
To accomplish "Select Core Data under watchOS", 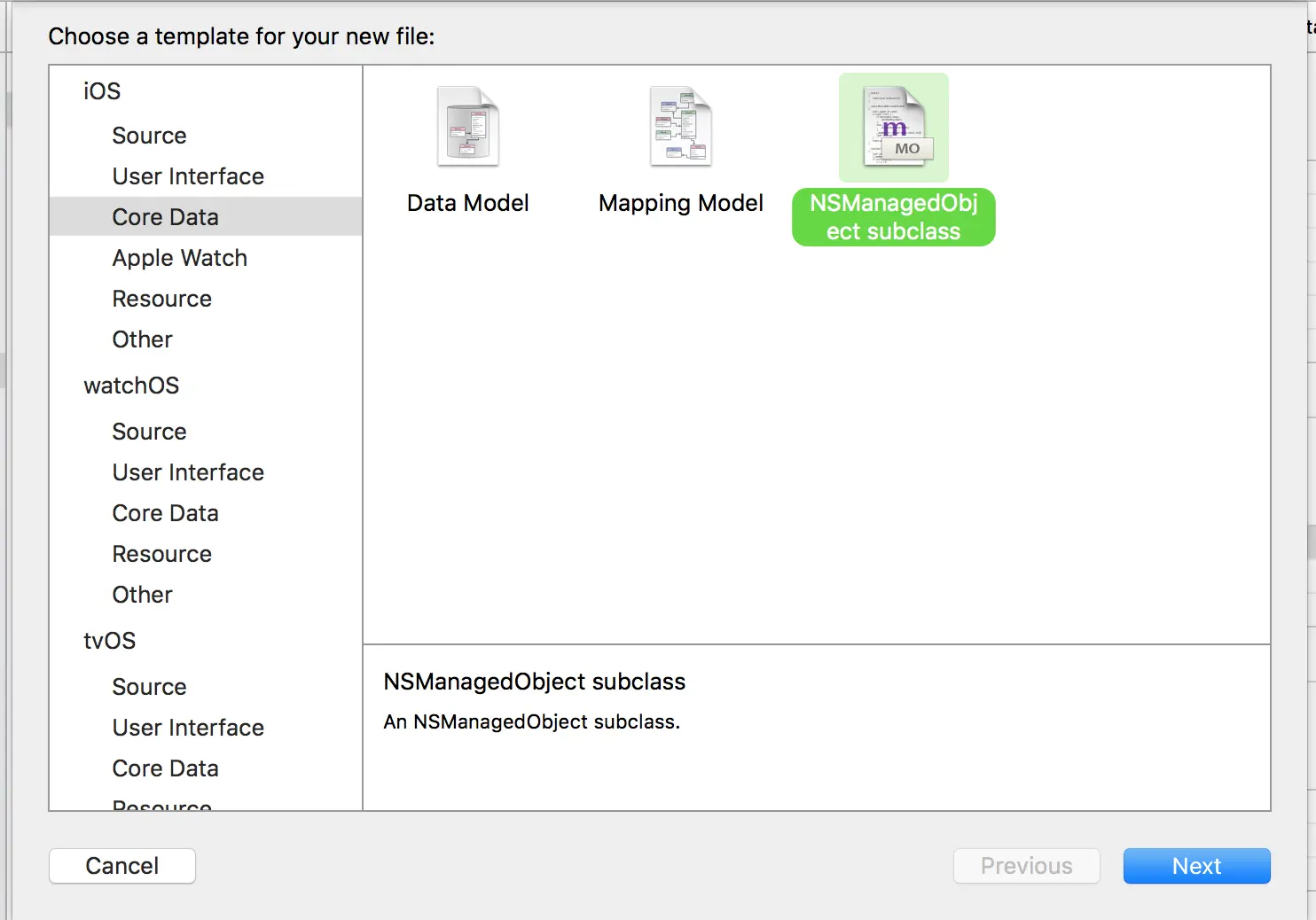I will (165, 513).
